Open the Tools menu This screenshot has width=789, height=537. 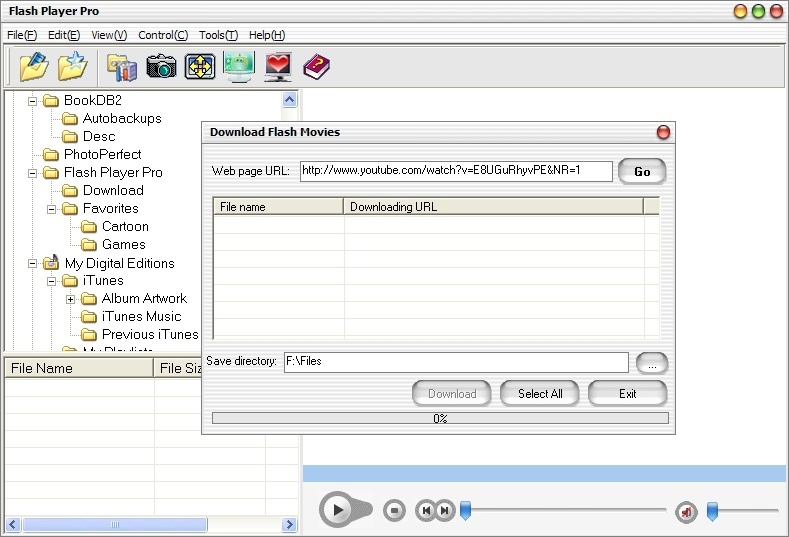coord(218,35)
